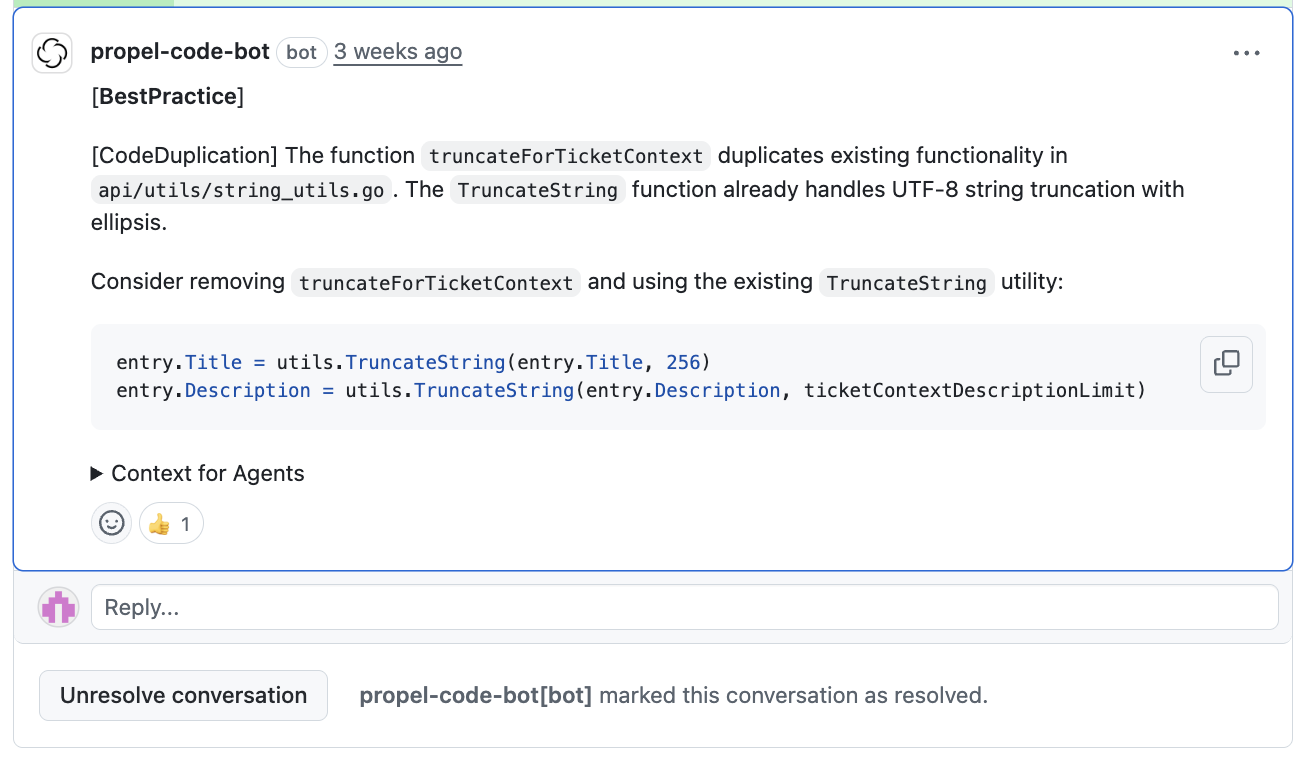Click the propel-code-bot username
1314x766 pixels.
point(179,52)
